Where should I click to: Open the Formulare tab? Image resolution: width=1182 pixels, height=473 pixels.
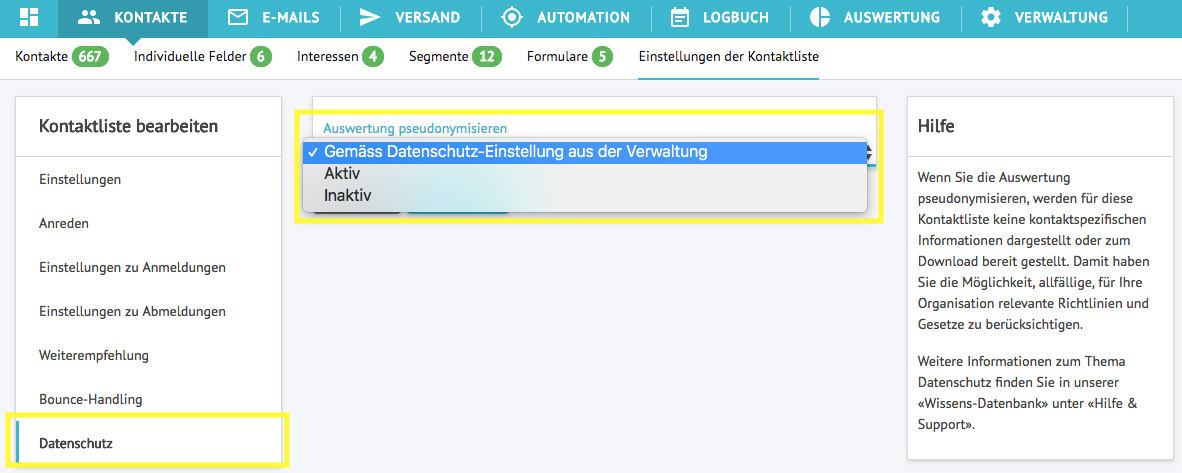(558, 57)
